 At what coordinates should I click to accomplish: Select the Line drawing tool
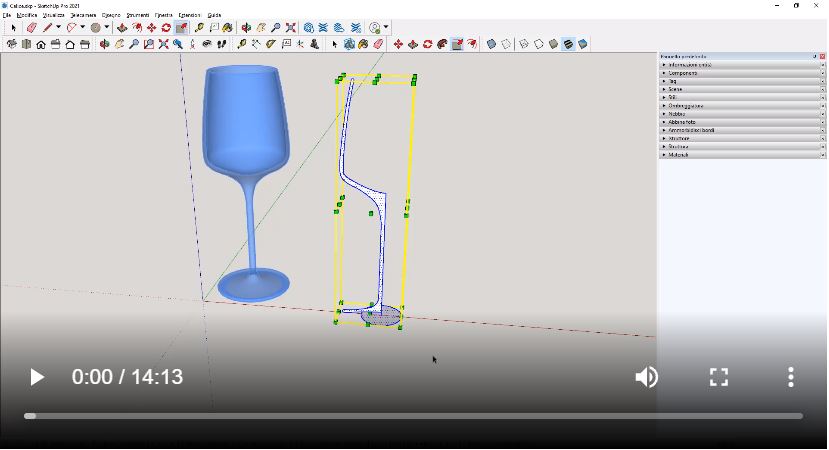click(48, 27)
